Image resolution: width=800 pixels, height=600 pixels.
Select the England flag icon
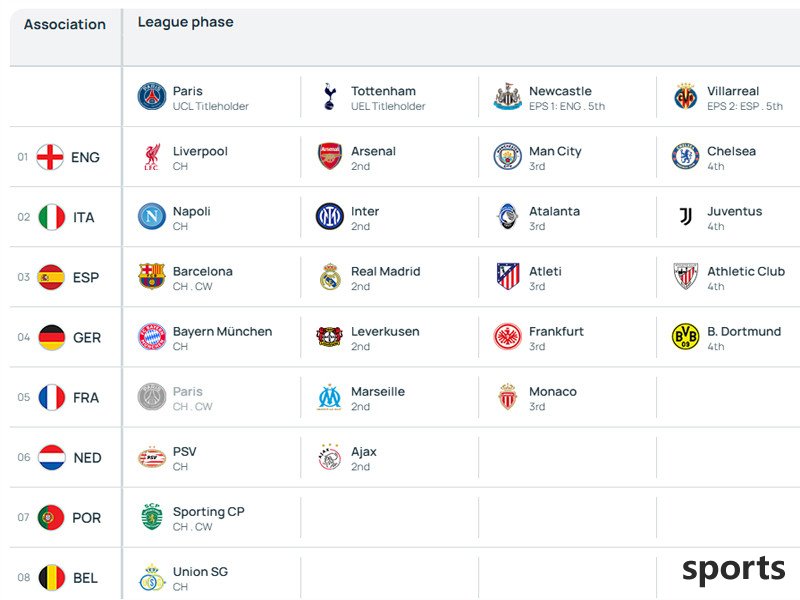pyautogui.click(x=50, y=157)
